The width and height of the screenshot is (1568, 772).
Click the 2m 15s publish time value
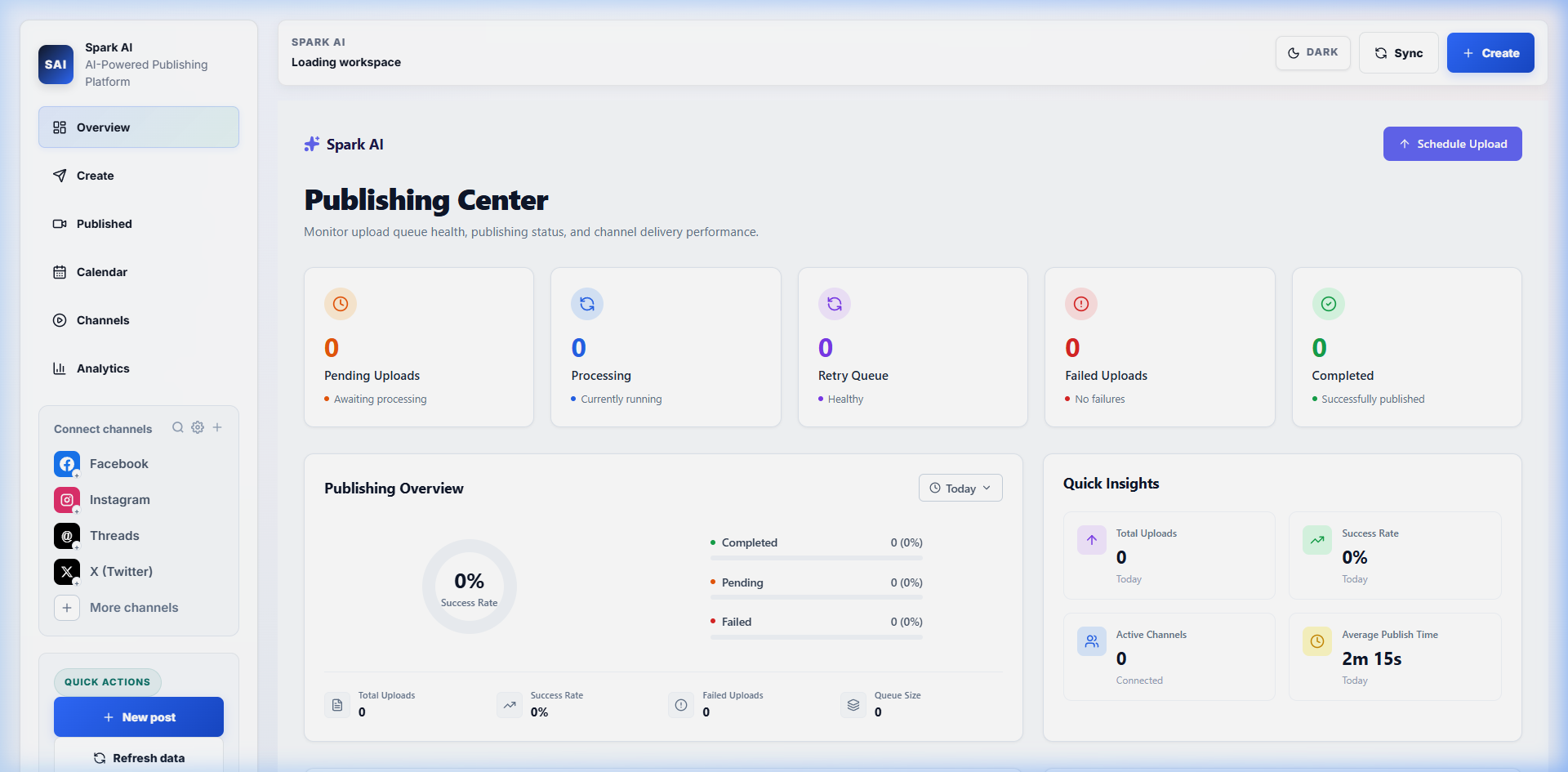[x=1372, y=659]
